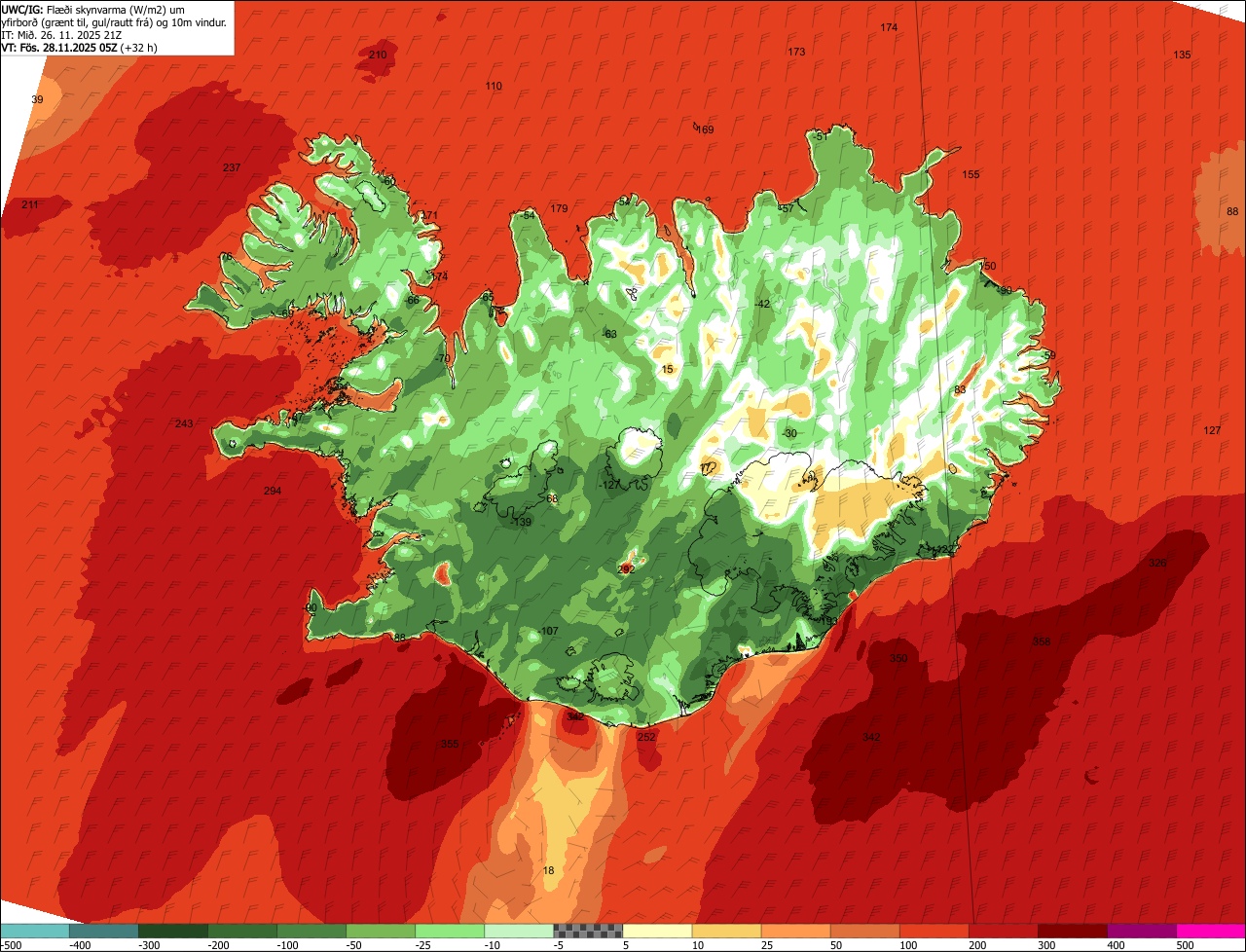Pick the dark orange 50 to 100 swatch
This screenshot has width=1246, height=952.
coord(864,931)
